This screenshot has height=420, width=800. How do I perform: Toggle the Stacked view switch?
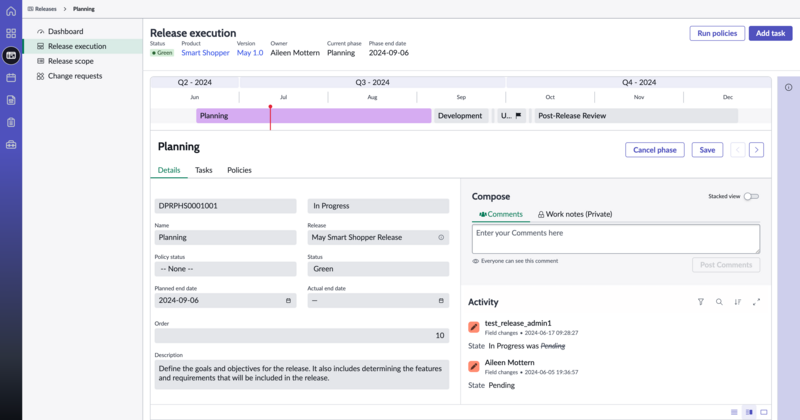tap(751, 196)
